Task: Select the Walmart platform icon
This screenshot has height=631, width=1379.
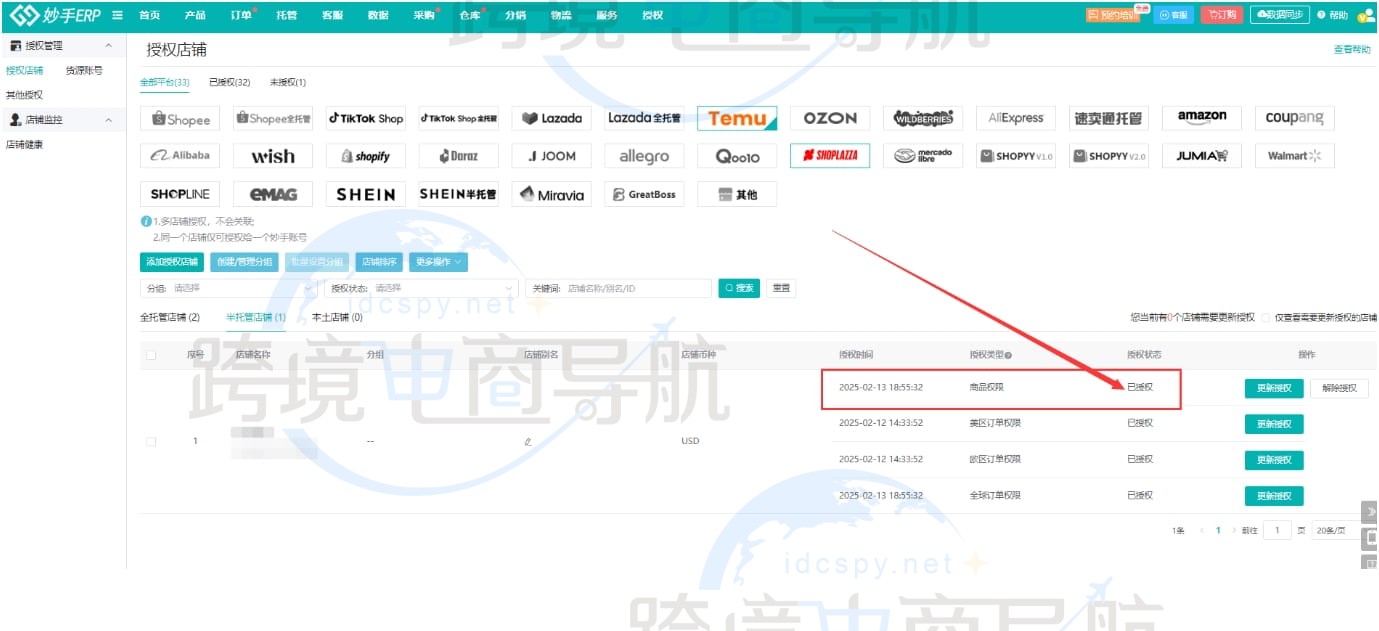Action: (1294, 155)
